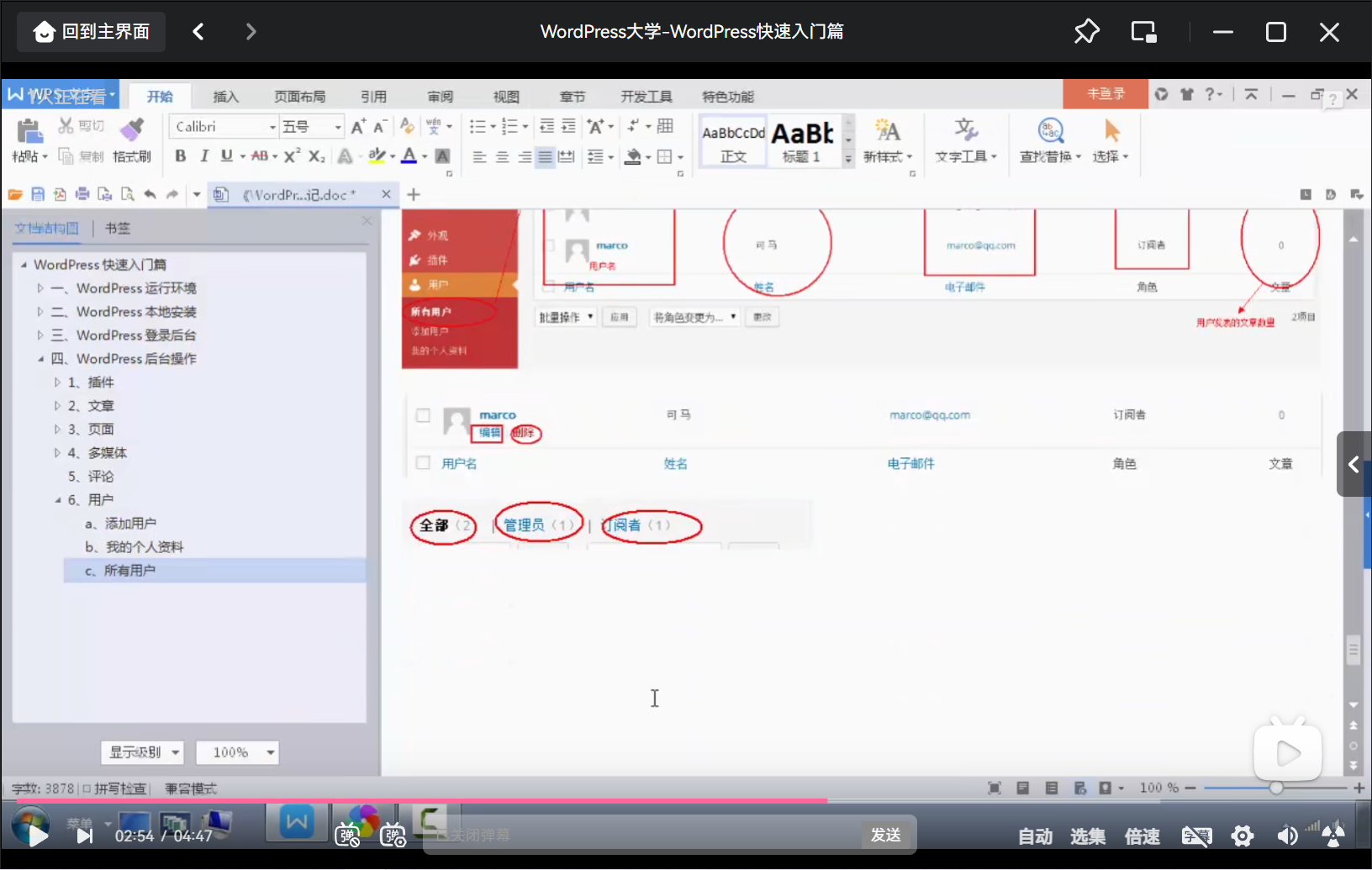Click the italic I icon
This screenshot has height=870, width=1372.
pos(204,156)
